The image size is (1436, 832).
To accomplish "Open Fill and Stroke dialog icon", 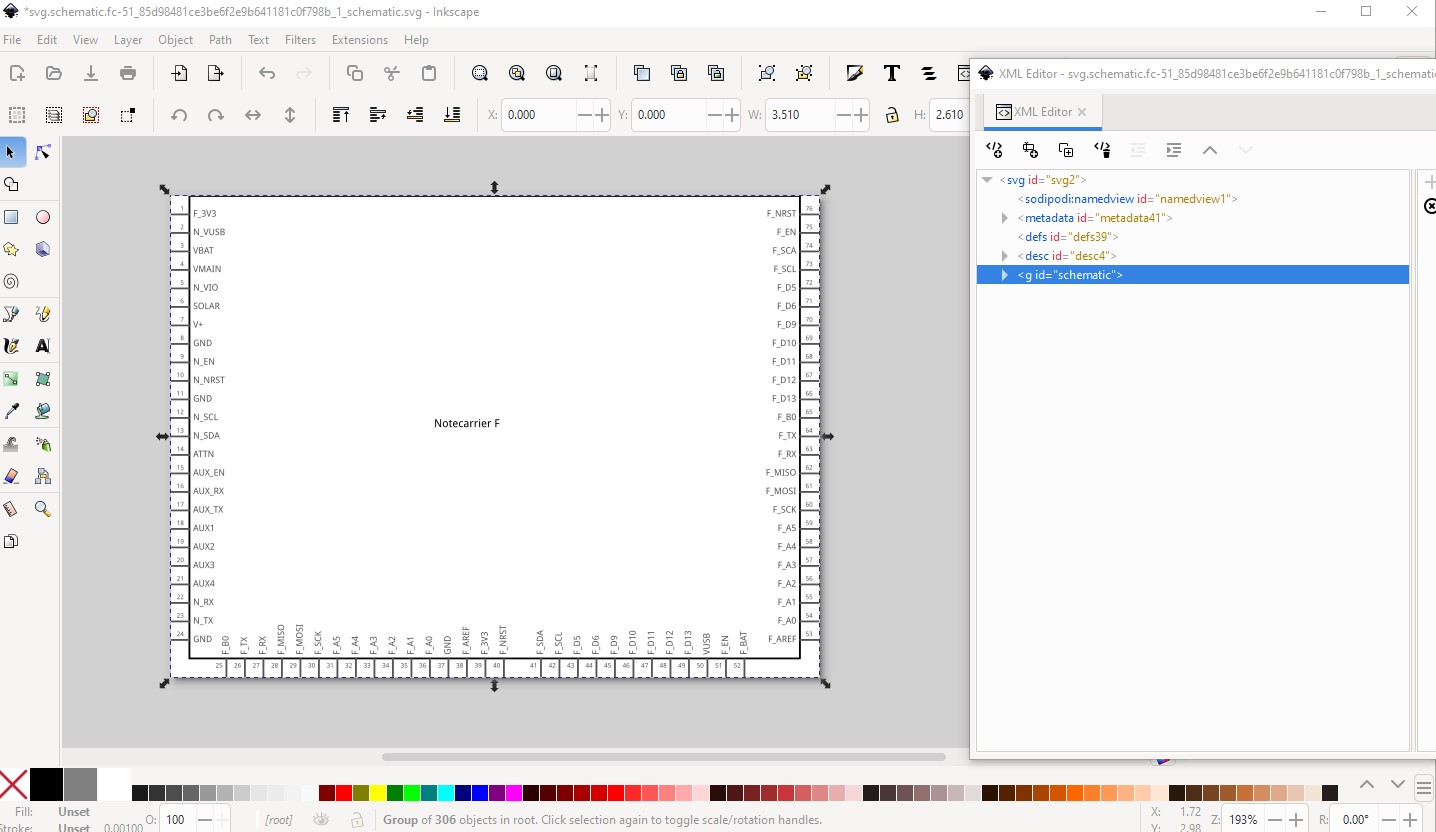I will [855, 73].
